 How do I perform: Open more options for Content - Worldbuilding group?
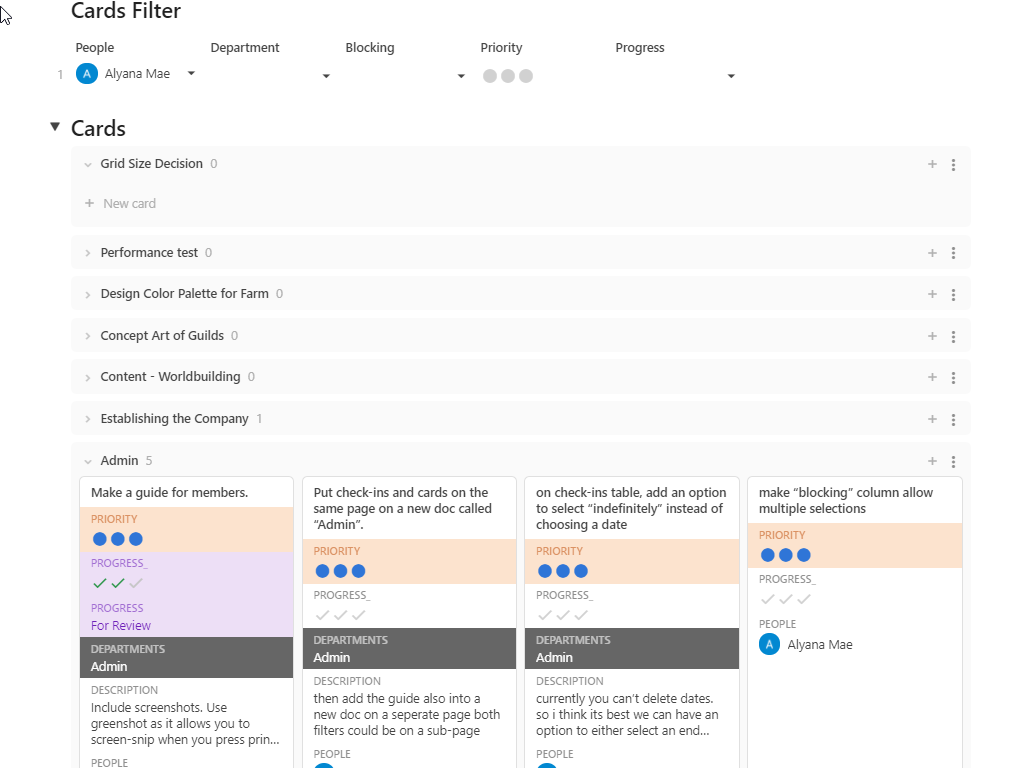pyautogui.click(x=953, y=377)
